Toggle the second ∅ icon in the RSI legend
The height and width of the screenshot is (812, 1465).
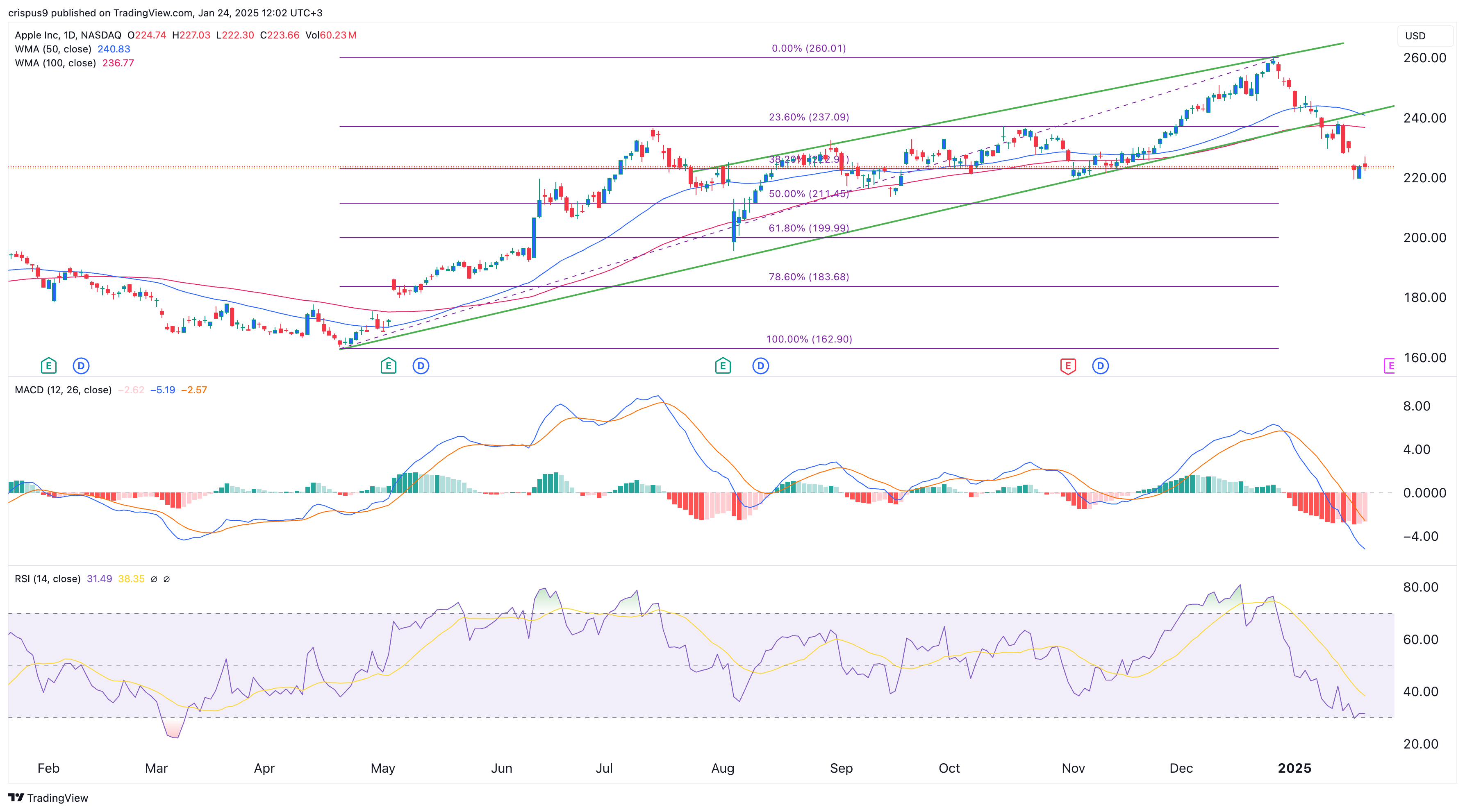coord(167,579)
